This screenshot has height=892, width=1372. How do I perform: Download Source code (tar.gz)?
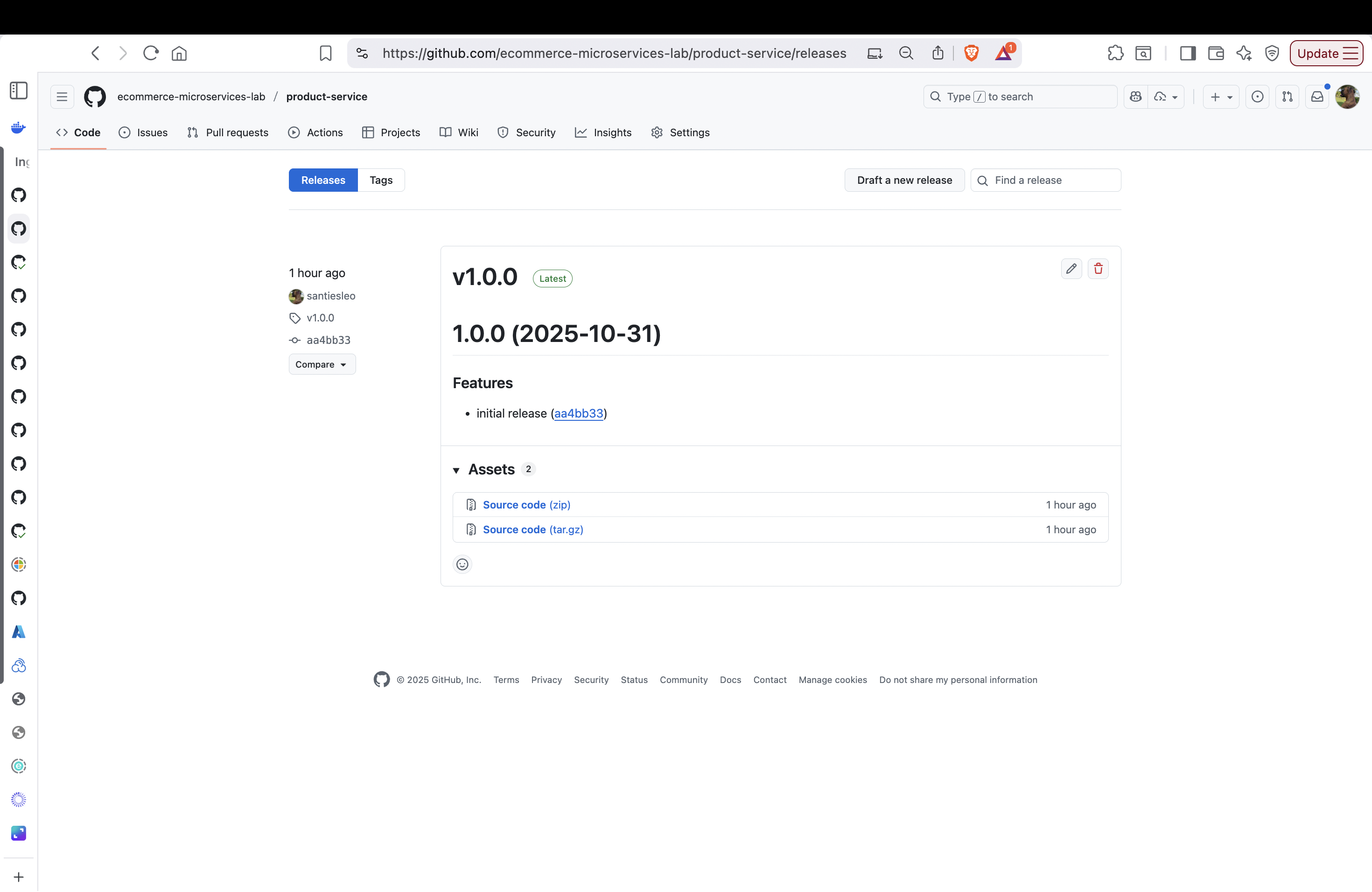[x=532, y=530]
